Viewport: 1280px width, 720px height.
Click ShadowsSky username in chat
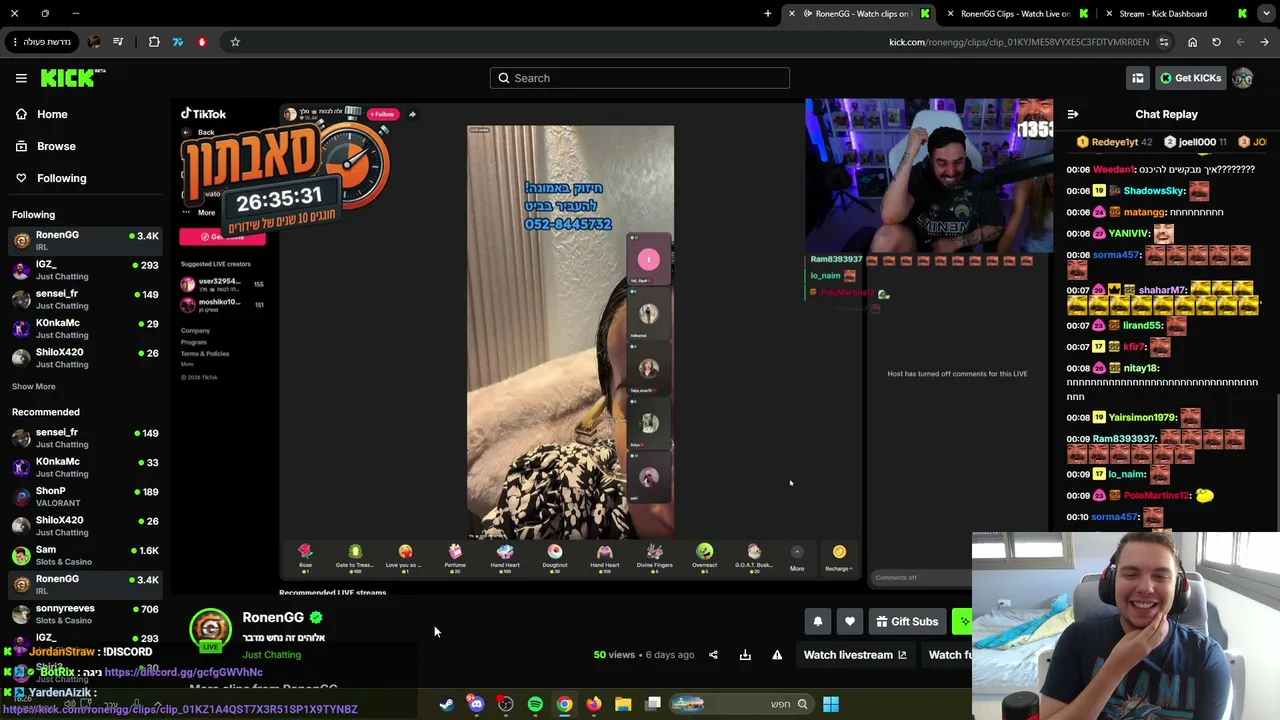click(x=1154, y=191)
